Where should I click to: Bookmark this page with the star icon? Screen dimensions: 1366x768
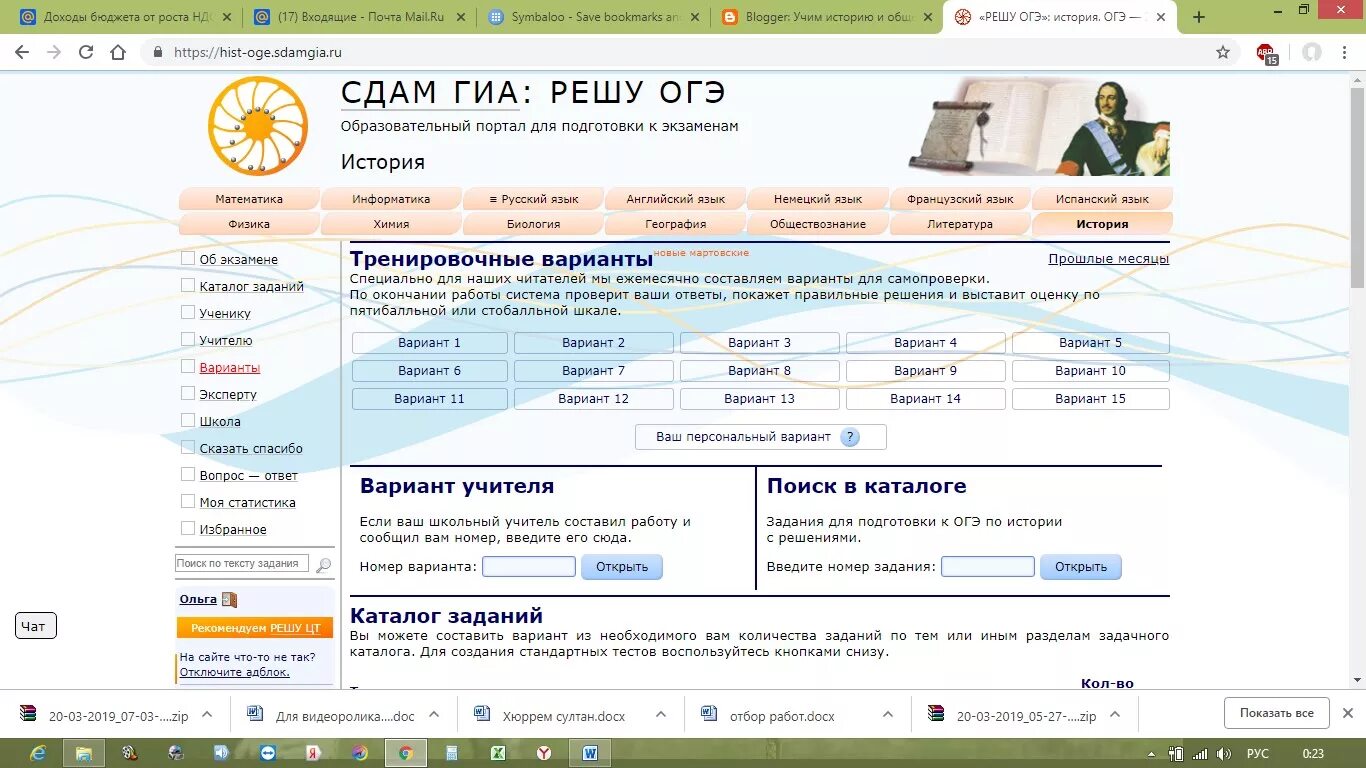1222,53
